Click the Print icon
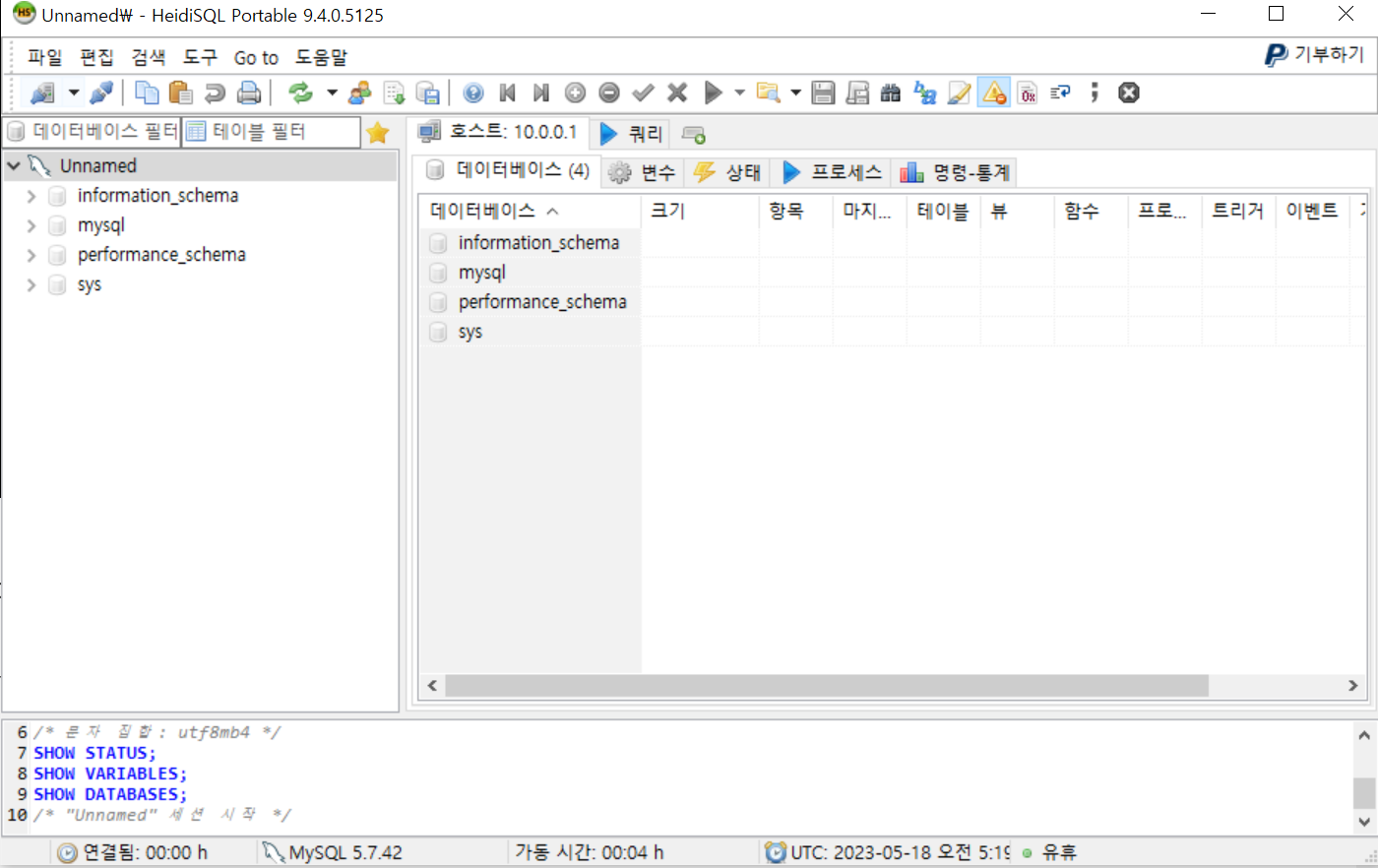Screen dimensions: 1378x868 click(x=249, y=93)
